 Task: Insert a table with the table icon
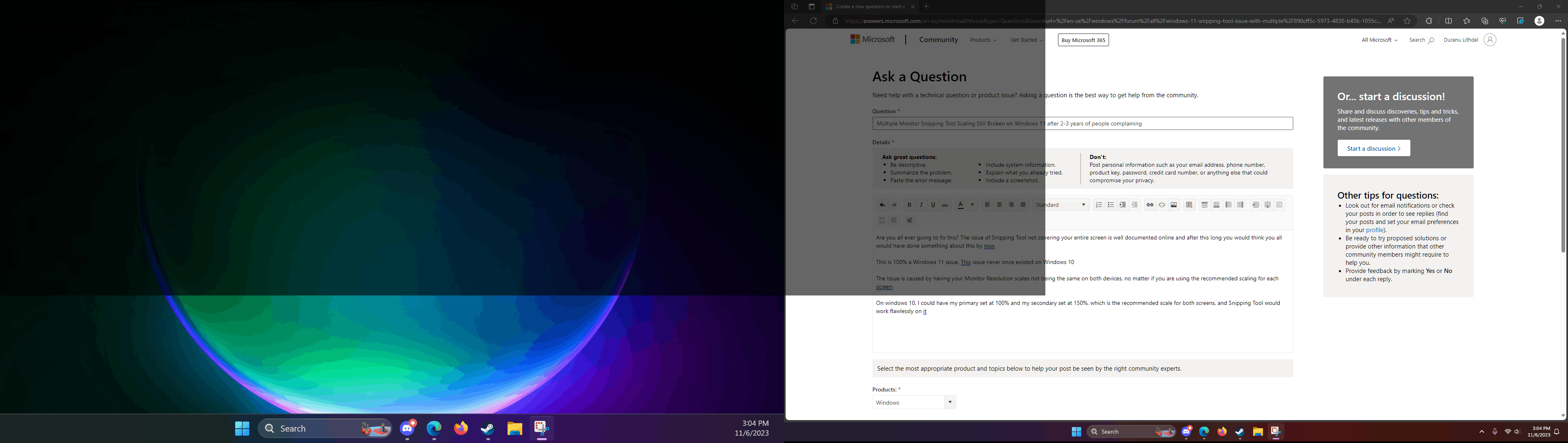pos(1189,205)
